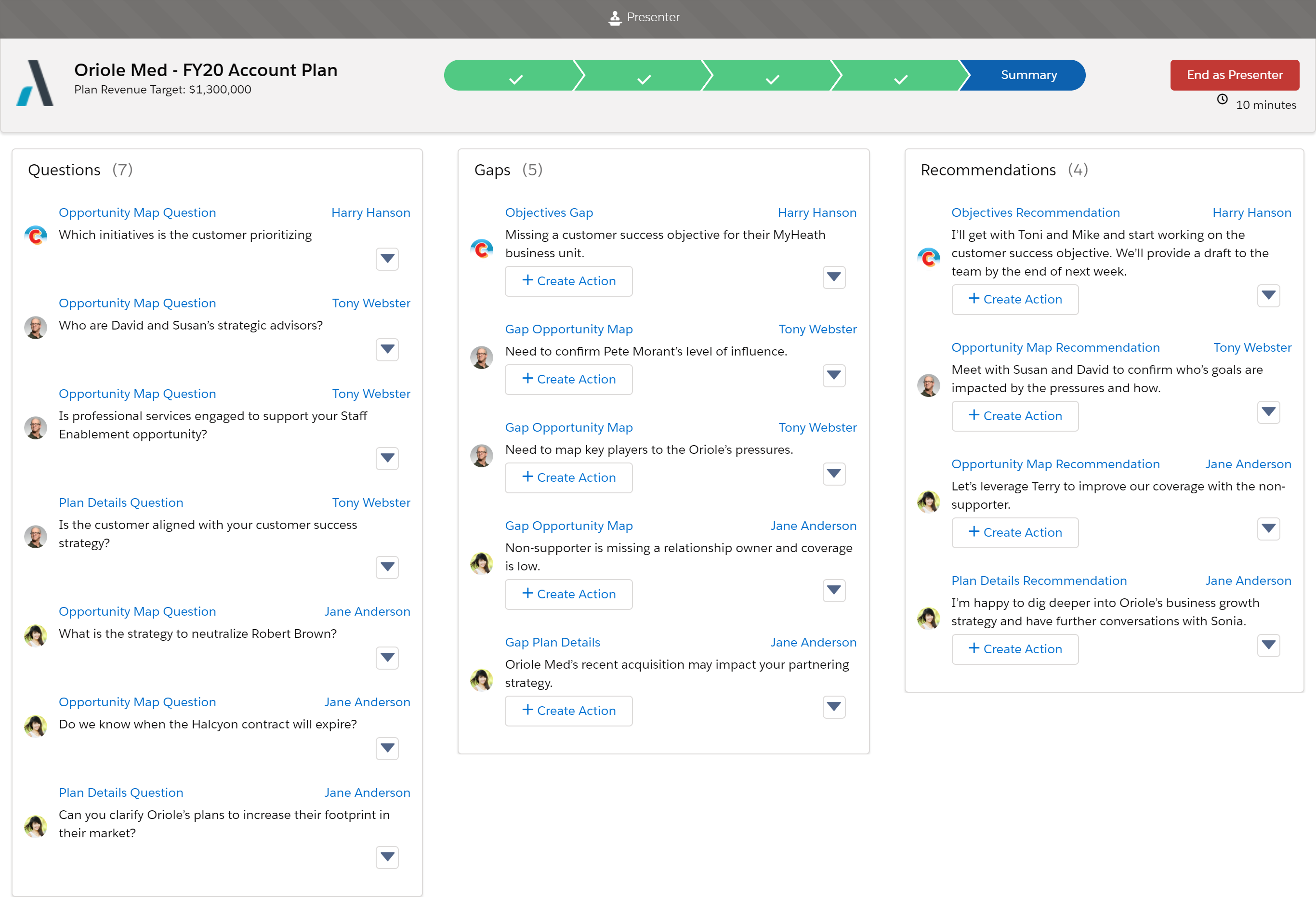Create Action for Susan and David recommendation
1316x911 pixels.
coord(1014,416)
